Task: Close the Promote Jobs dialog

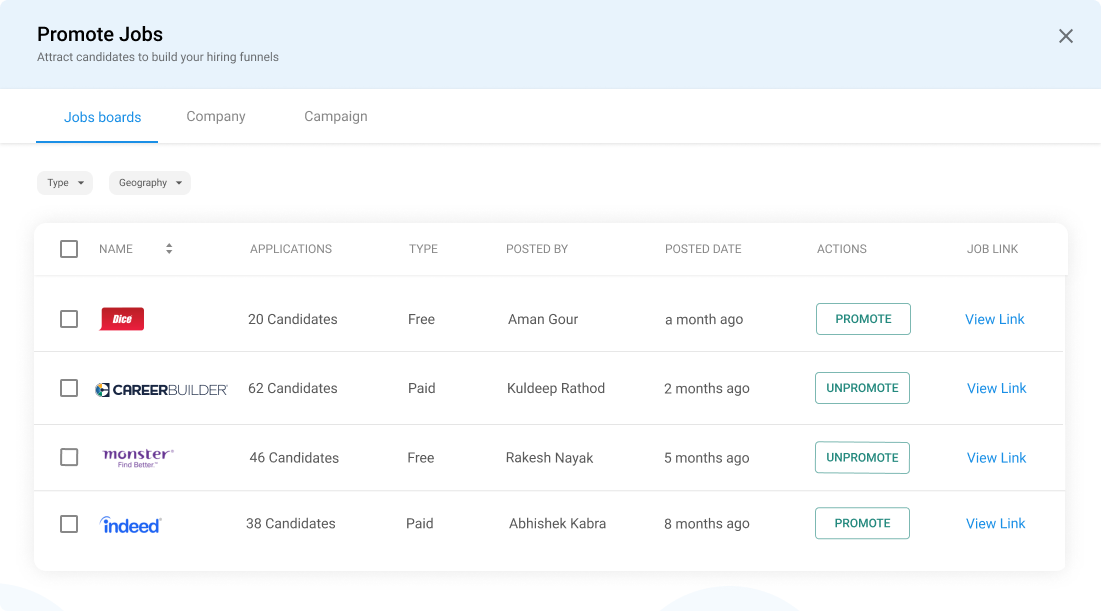Action: [1066, 36]
